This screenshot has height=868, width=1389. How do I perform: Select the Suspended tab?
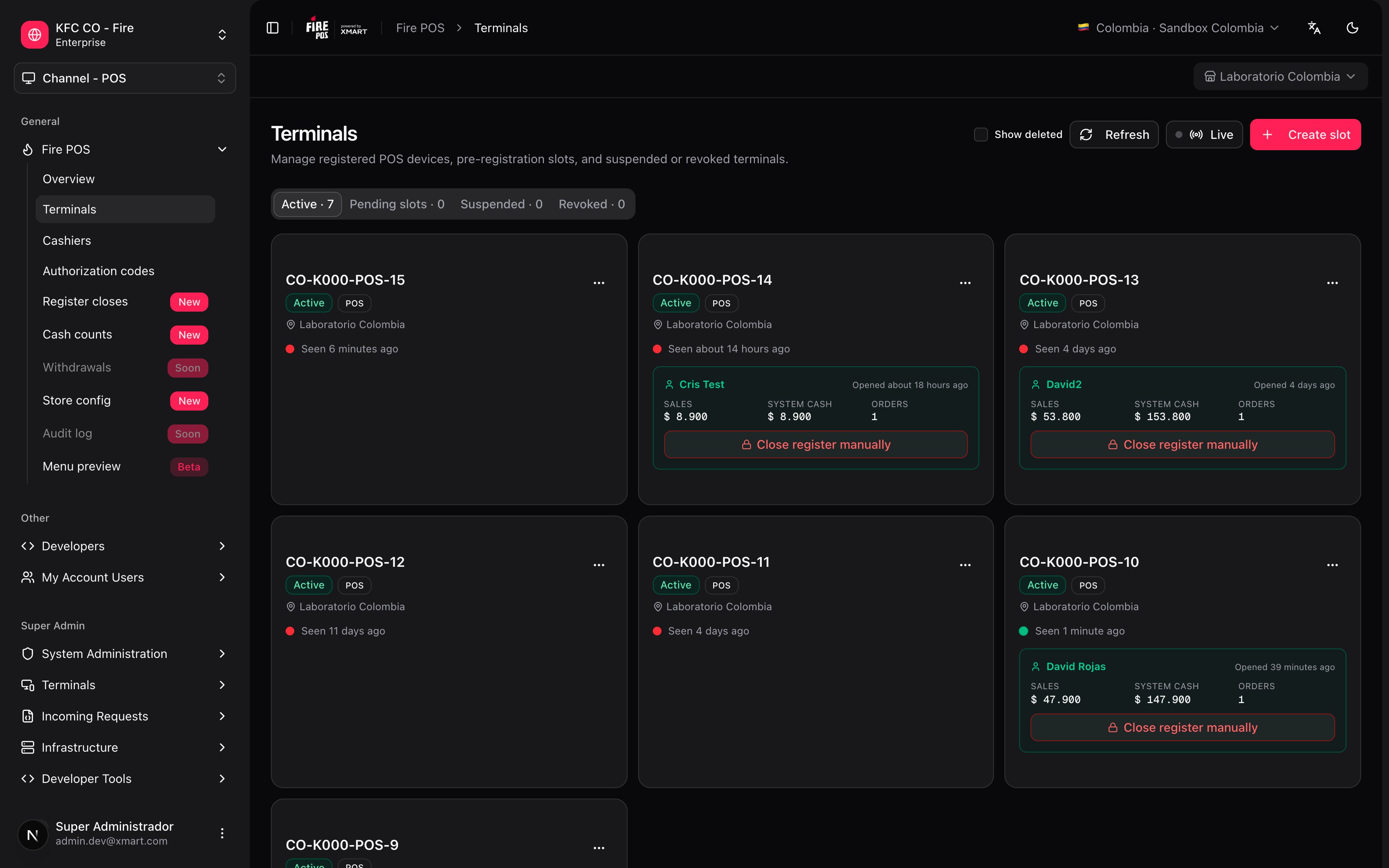point(501,204)
